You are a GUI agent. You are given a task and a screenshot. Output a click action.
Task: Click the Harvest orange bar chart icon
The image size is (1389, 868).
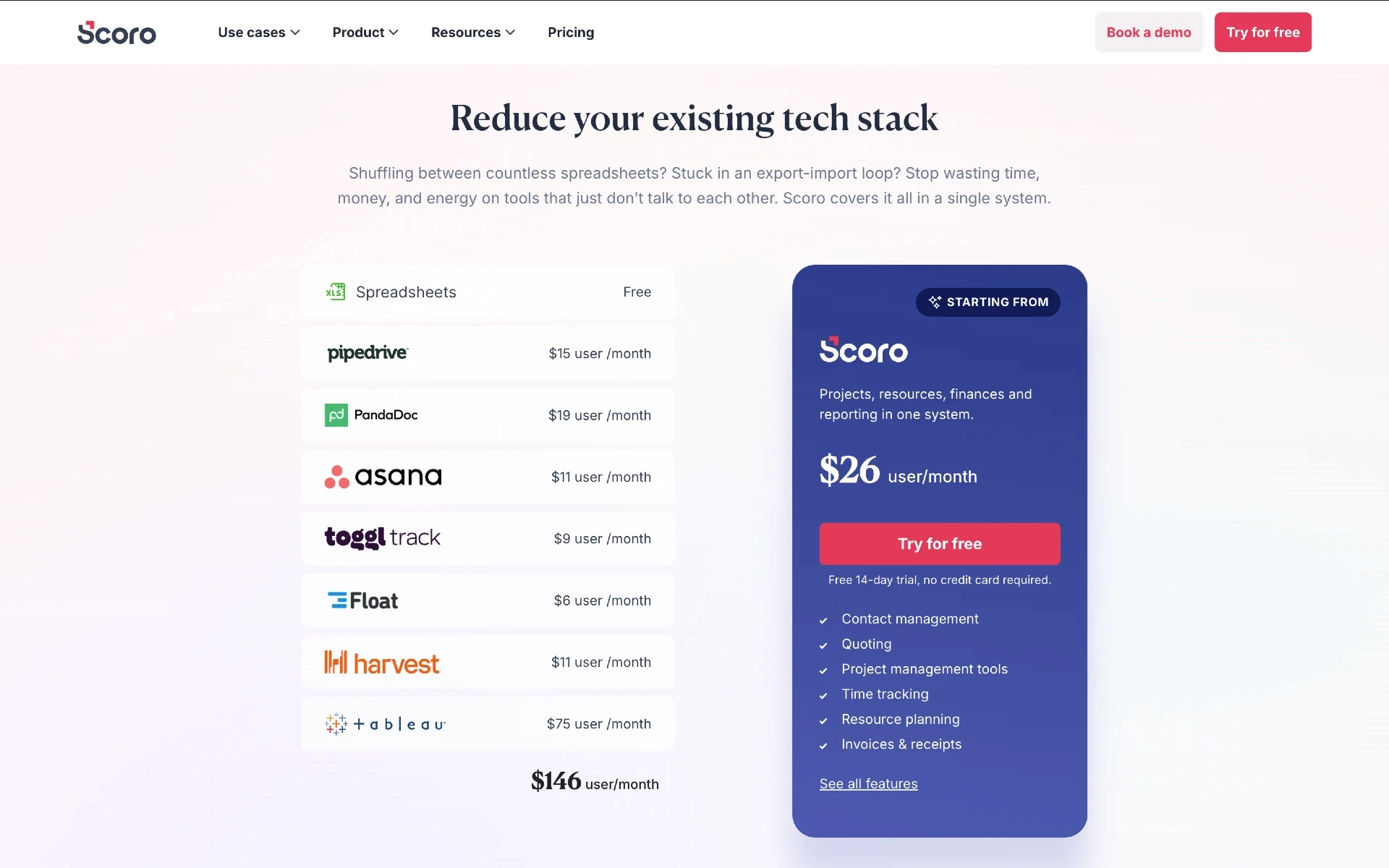pyautogui.click(x=337, y=661)
